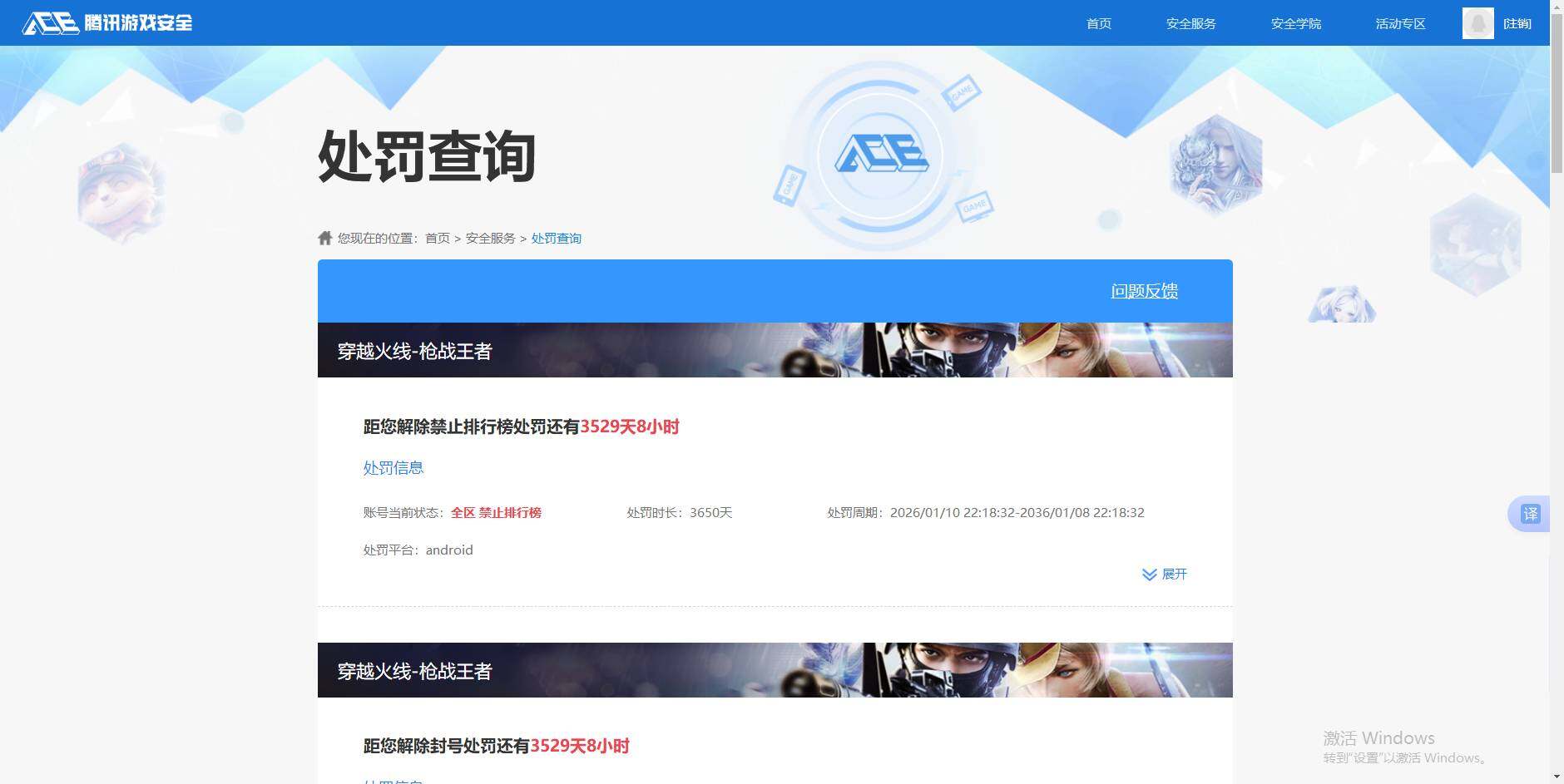This screenshot has width=1564, height=784.
Task: Click the user avatar in header
Action: click(x=1478, y=23)
